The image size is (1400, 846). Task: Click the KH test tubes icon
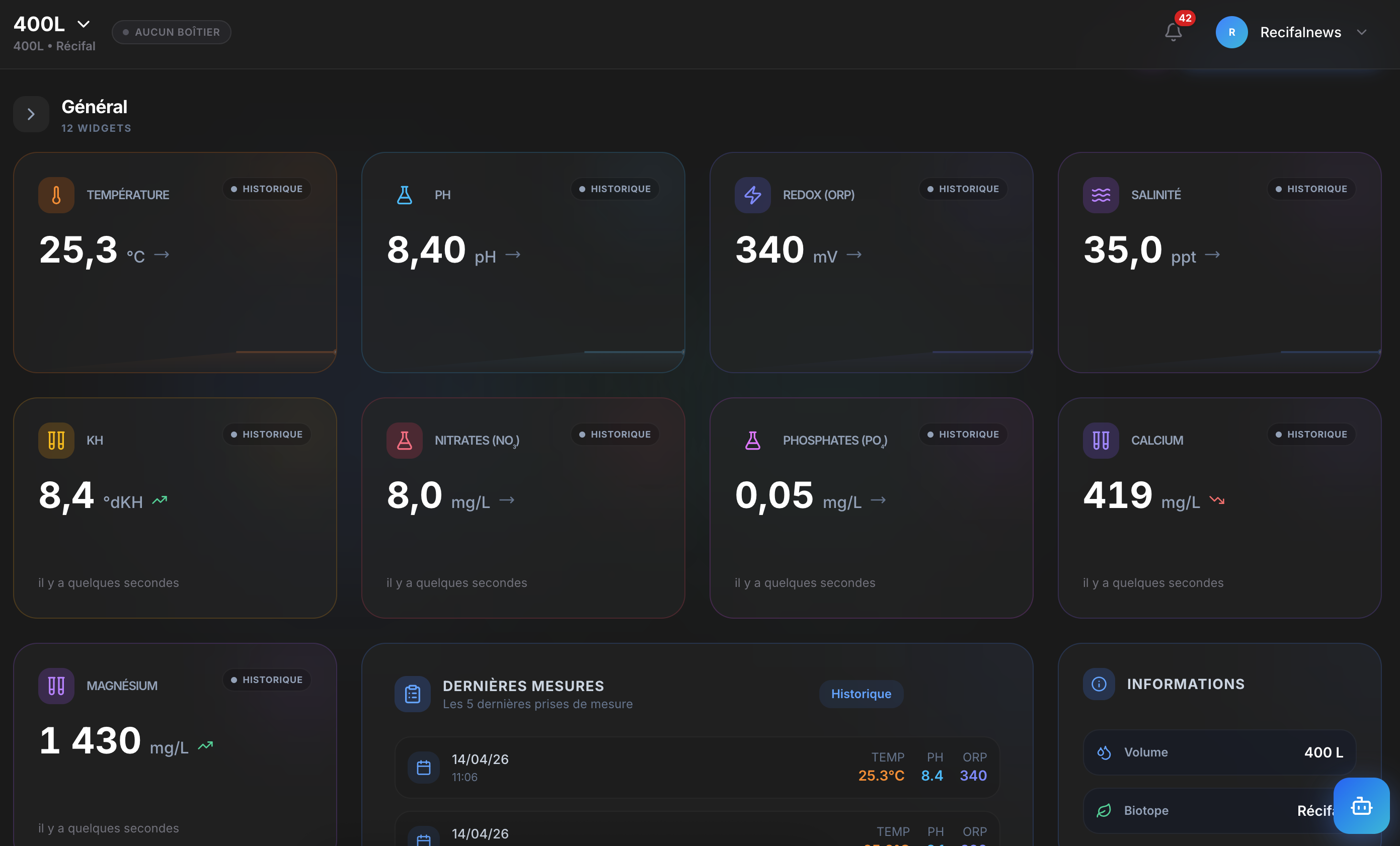click(56, 440)
